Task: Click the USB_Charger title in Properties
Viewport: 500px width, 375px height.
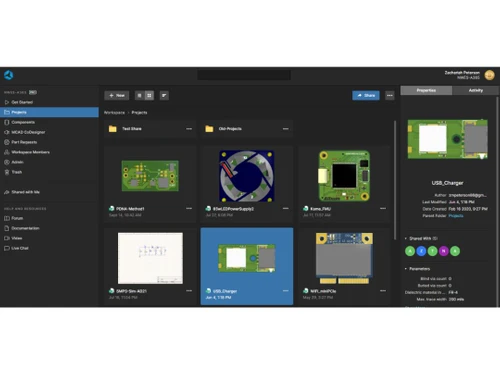Action: [447, 183]
